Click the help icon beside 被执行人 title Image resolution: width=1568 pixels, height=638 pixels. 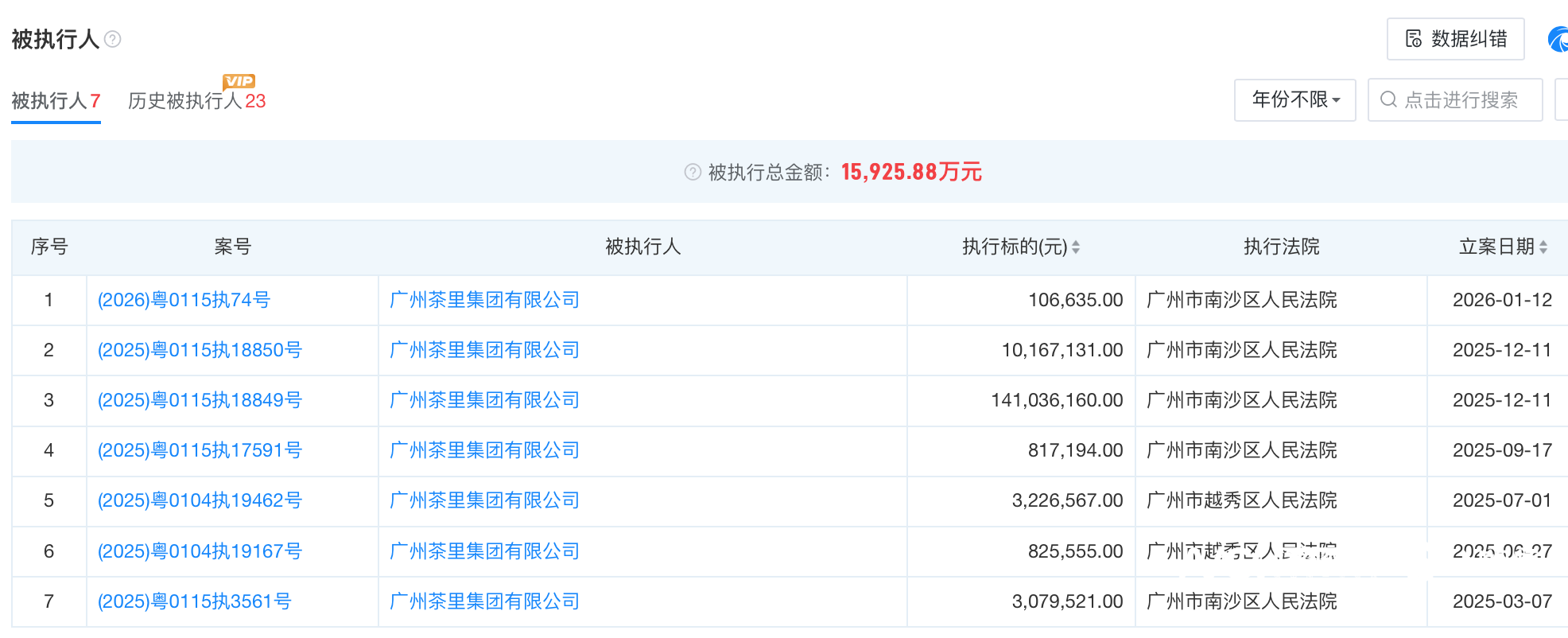pyautogui.click(x=113, y=39)
